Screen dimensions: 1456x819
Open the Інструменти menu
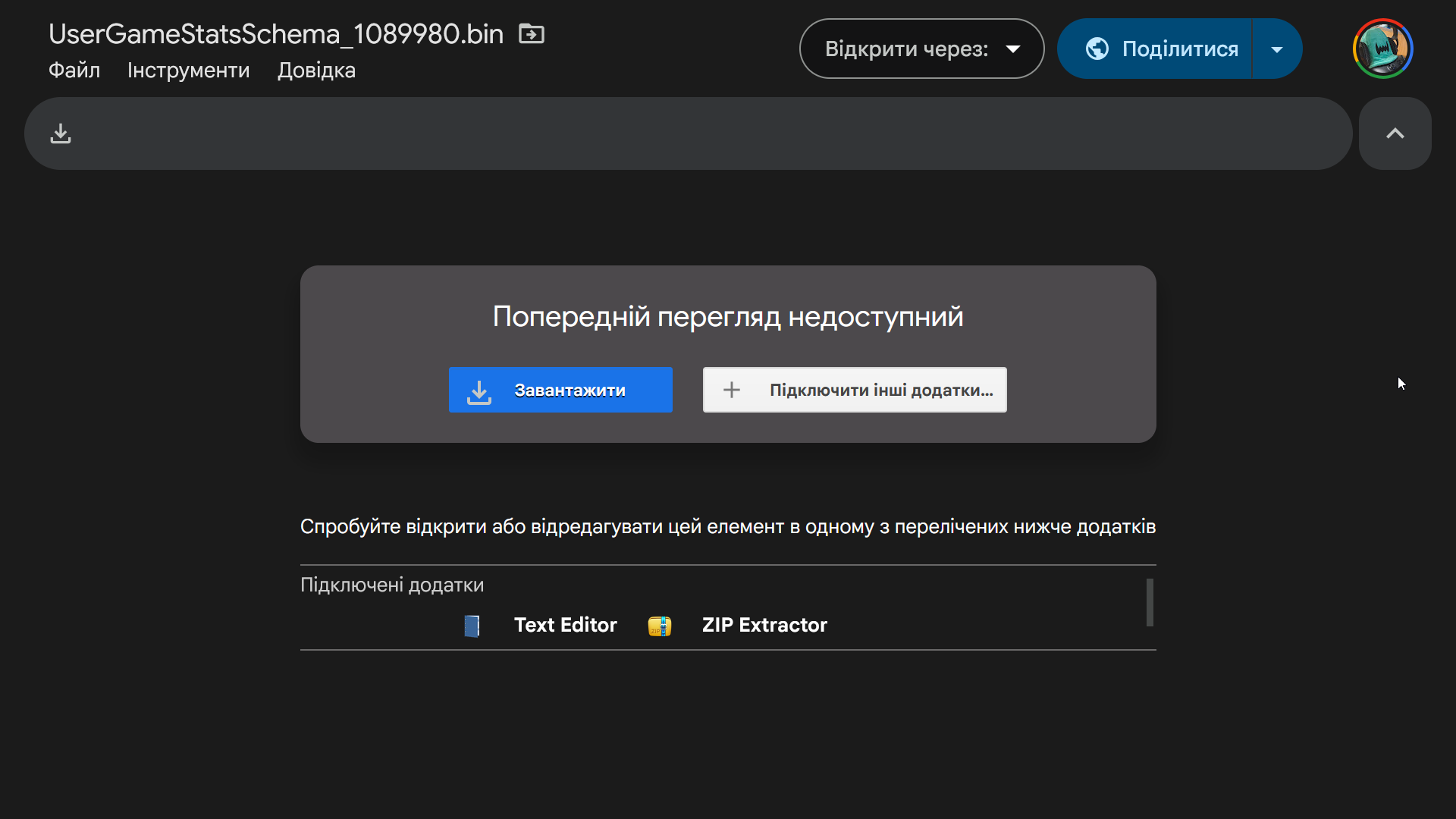coord(188,70)
